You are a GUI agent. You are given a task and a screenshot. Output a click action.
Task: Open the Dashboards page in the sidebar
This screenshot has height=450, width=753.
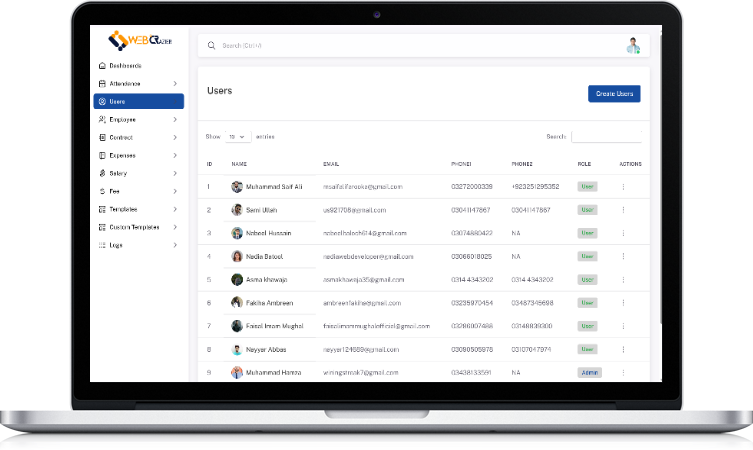click(x=124, y=66)
